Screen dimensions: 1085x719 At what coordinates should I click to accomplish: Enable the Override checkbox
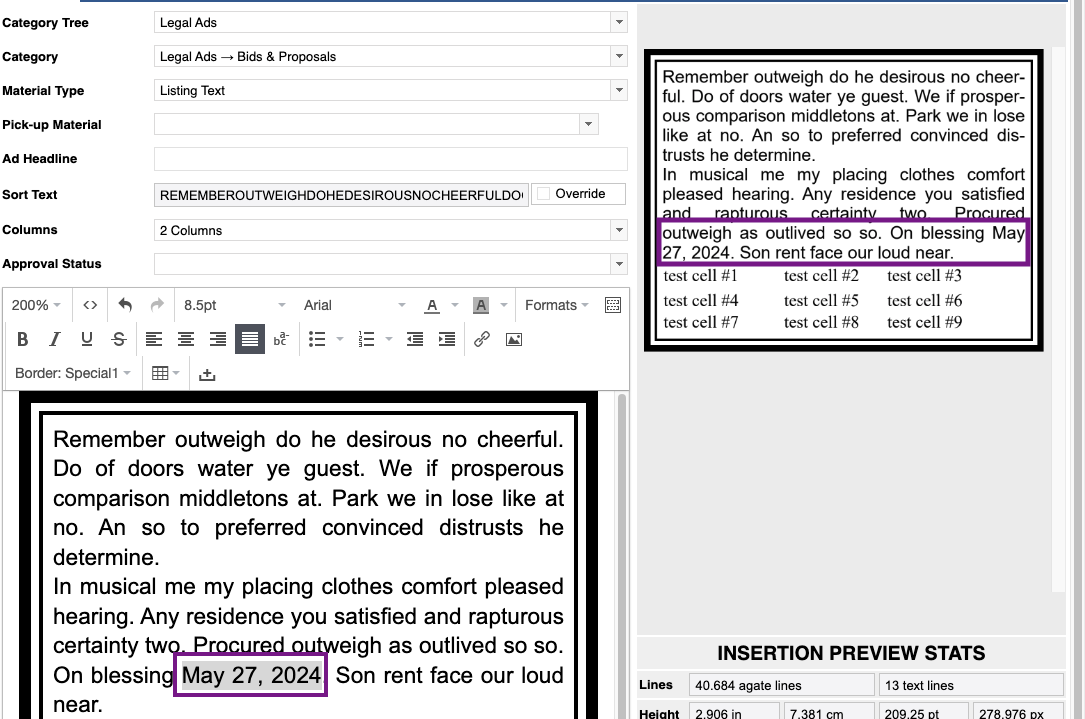(544, 194)
